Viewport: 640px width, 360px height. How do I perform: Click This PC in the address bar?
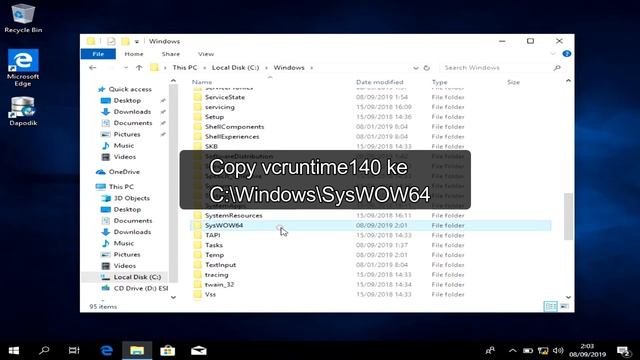pos(184,68)
